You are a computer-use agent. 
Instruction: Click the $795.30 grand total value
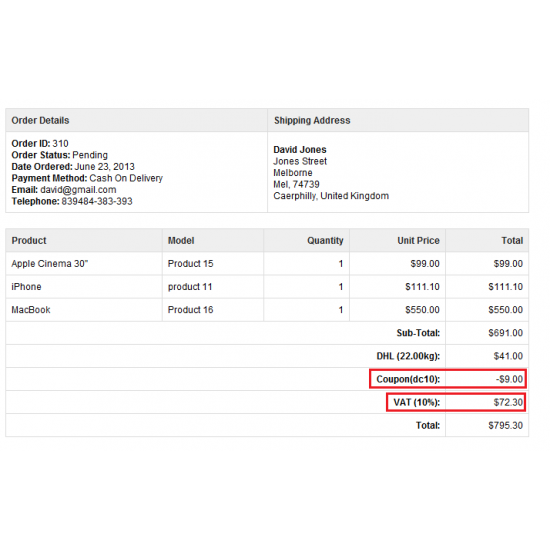tap(506, 425)
